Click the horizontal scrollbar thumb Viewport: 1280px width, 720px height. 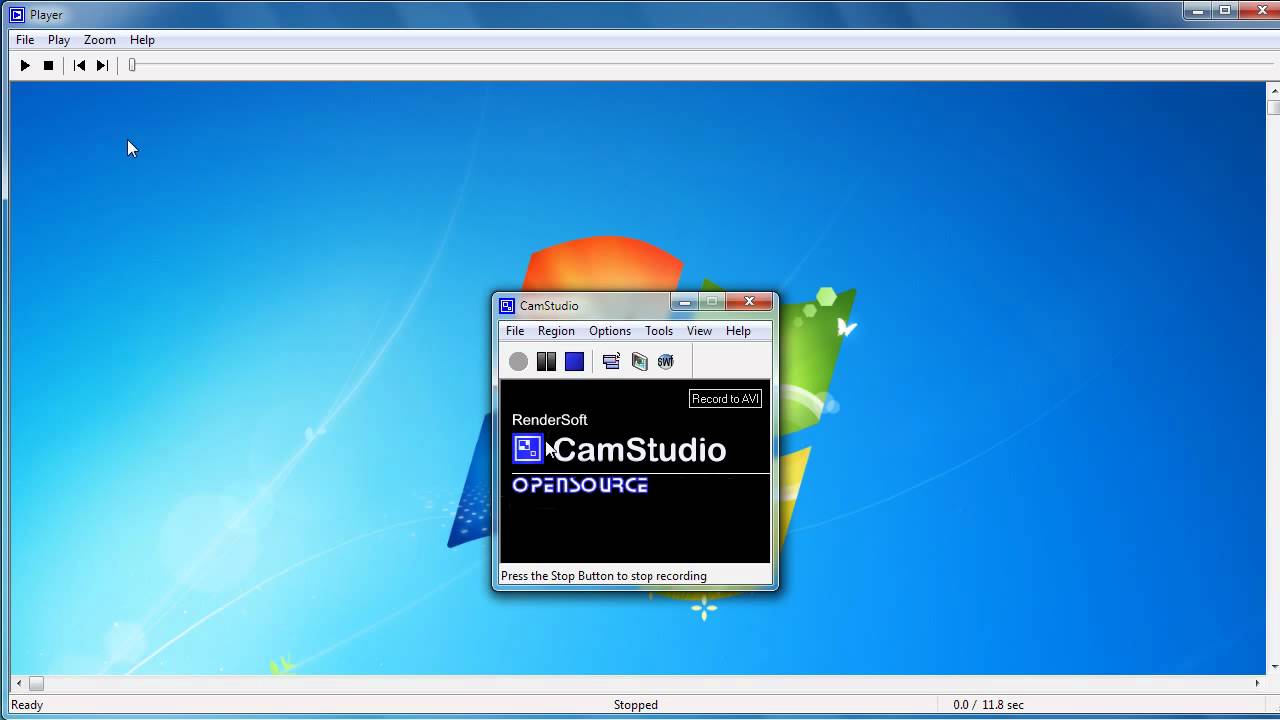tap(36, 684)
